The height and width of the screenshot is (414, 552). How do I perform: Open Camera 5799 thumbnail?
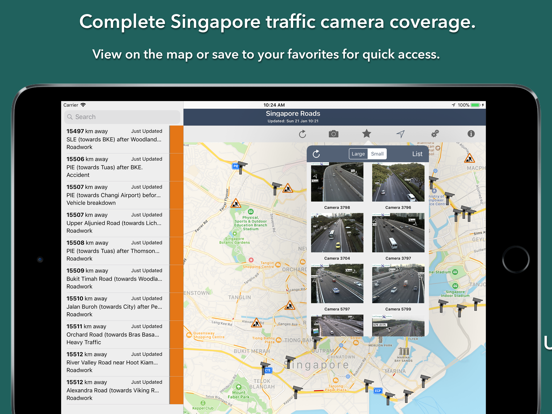click(398, 283)
